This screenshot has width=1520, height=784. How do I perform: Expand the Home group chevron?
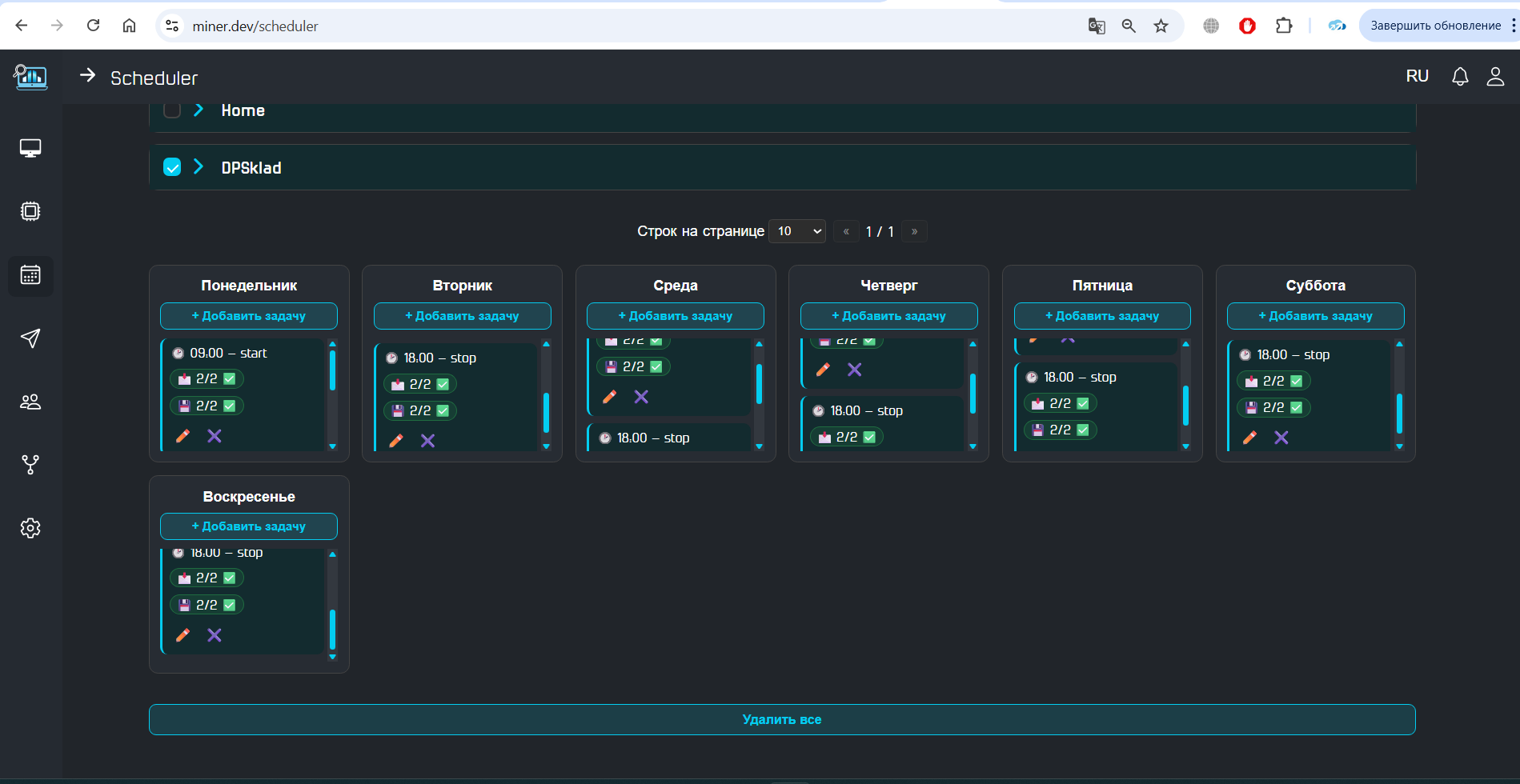tap(199, 110)
